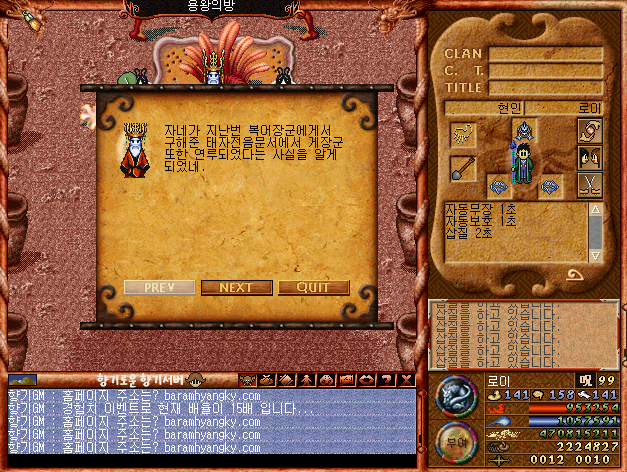The image size is (627, 472).
Task: Click the gold amount 2224827
Action: pyautogui.click(x=588, y=446)
